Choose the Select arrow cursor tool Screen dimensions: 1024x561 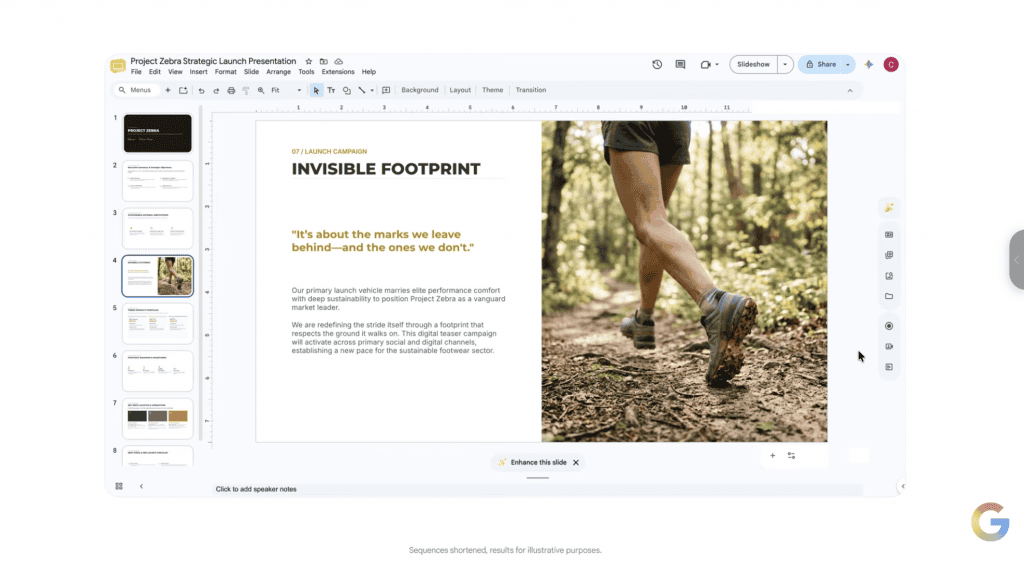click(x=316, y=90)
